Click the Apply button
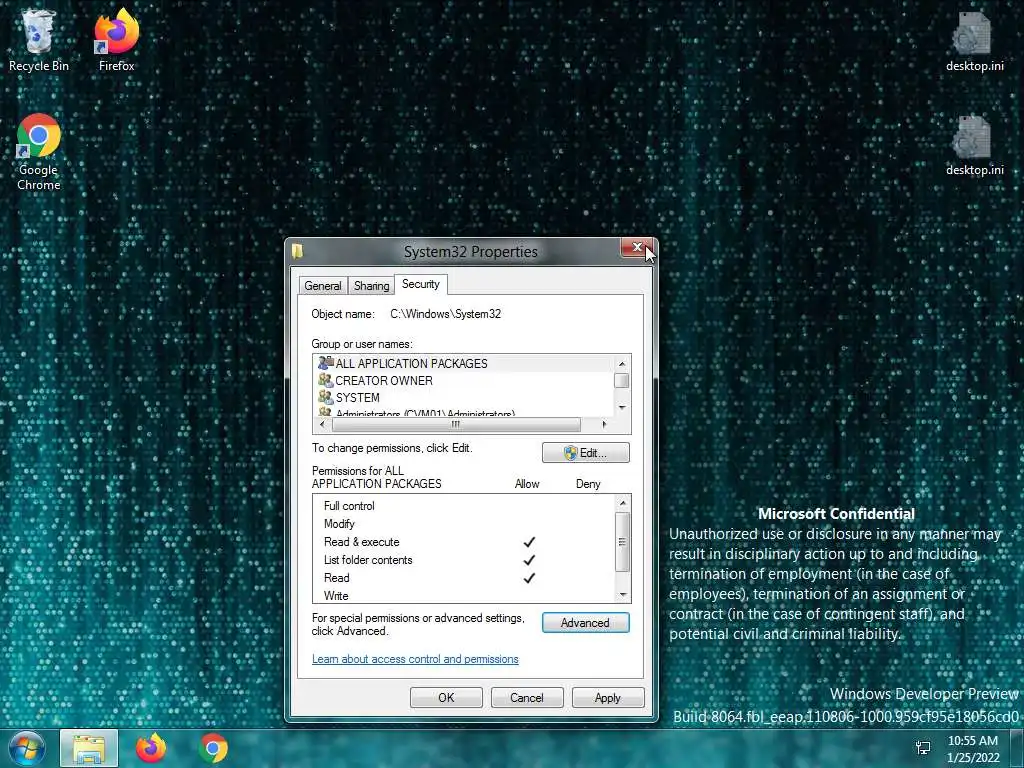 click(x=607, y=697)
